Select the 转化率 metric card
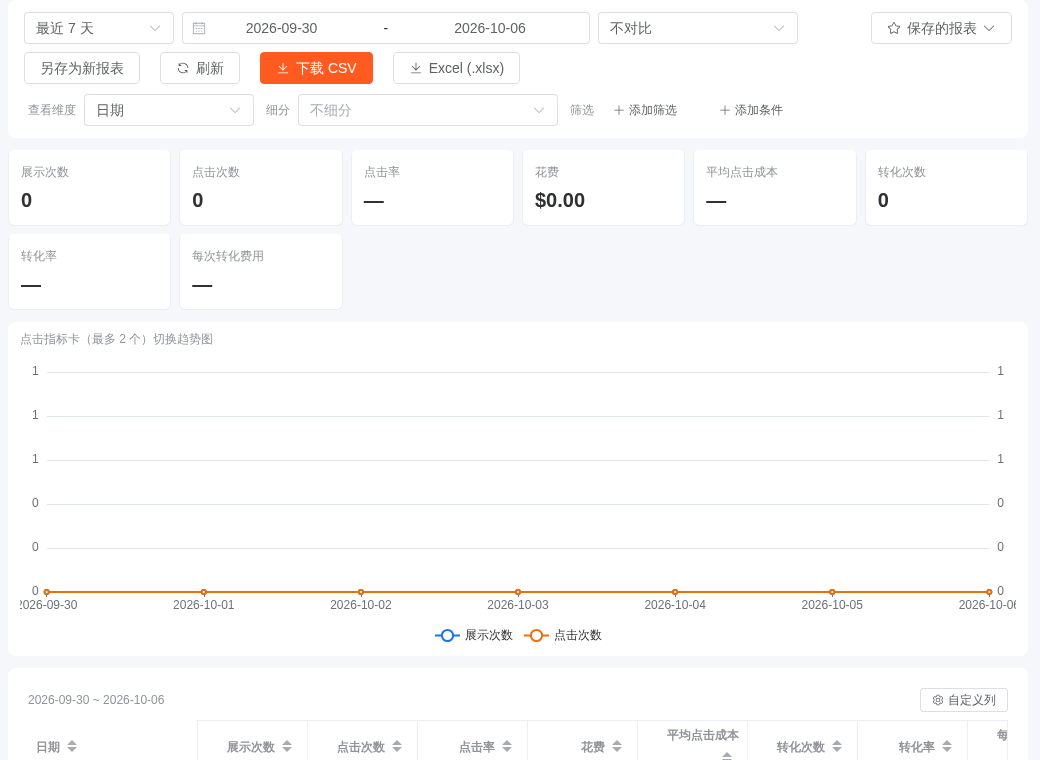Screen dimensions: 1040x760 coord(90,272)
